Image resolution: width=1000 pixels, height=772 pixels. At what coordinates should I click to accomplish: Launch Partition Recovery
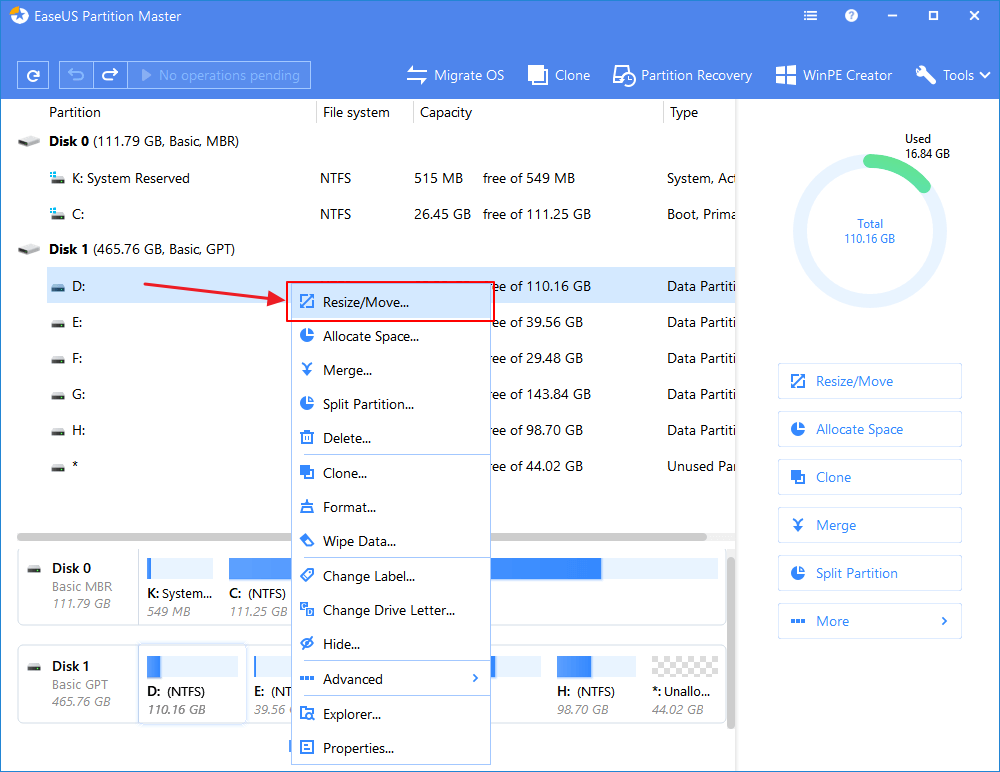click(x=682, y=75)
